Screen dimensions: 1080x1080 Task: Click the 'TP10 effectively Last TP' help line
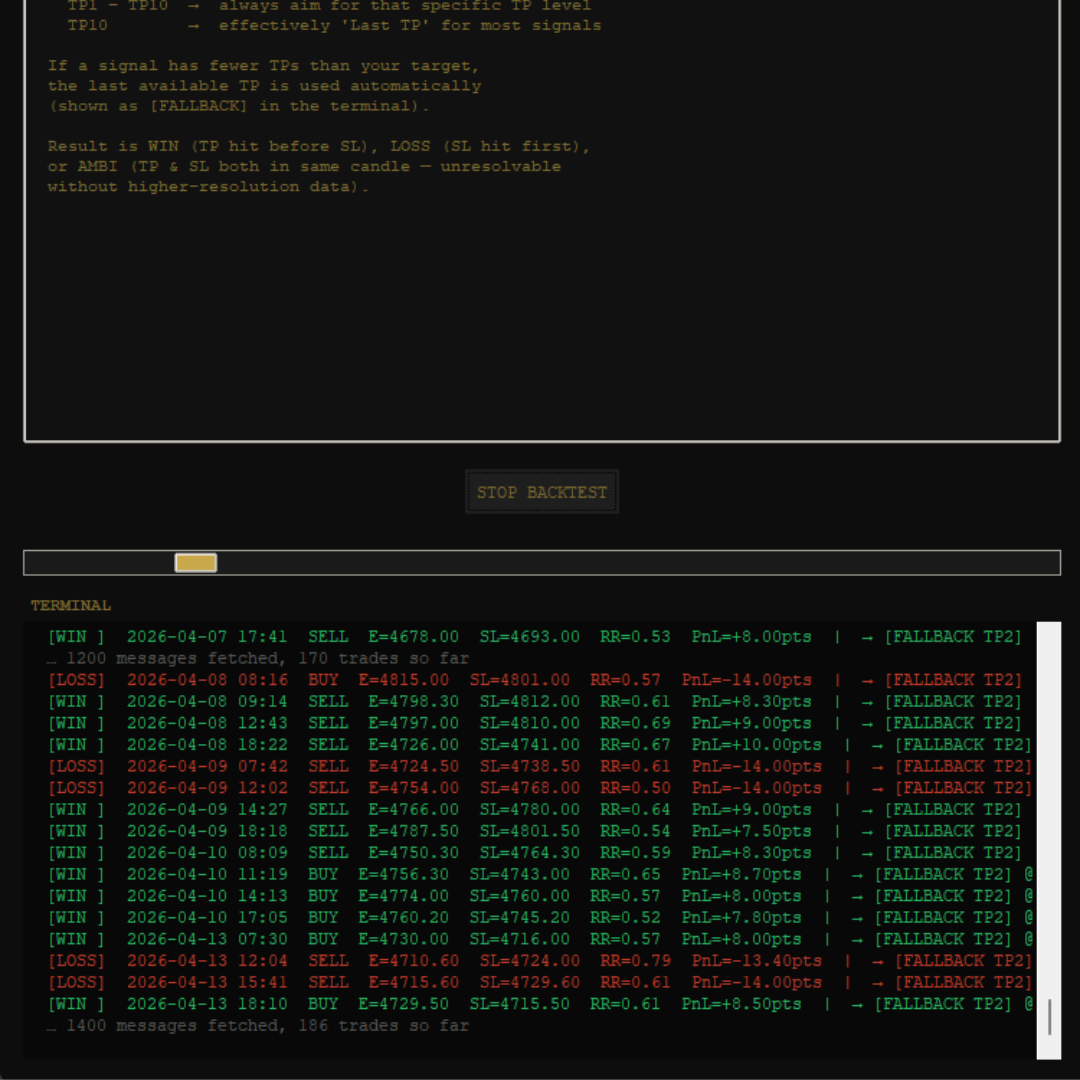pos(334,25)
